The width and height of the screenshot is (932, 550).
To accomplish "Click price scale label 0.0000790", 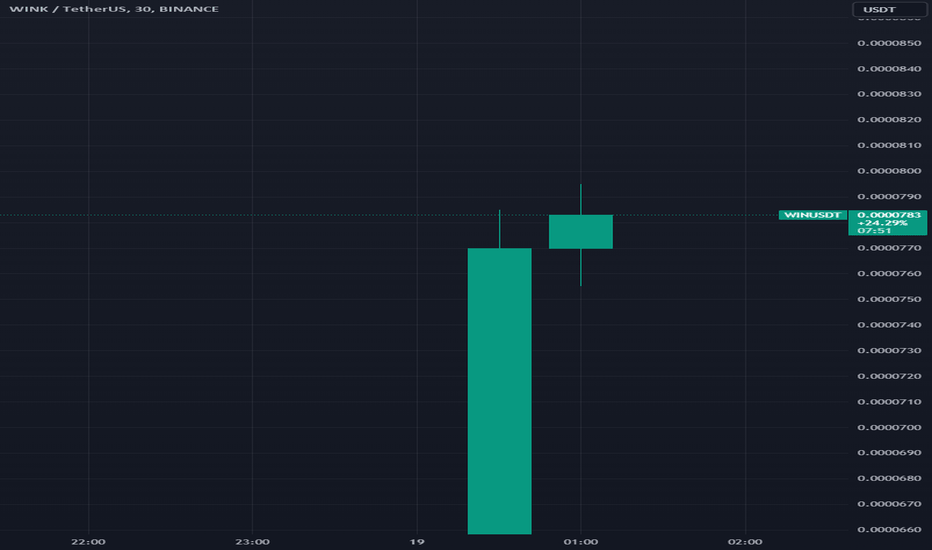I will [889, 196].
